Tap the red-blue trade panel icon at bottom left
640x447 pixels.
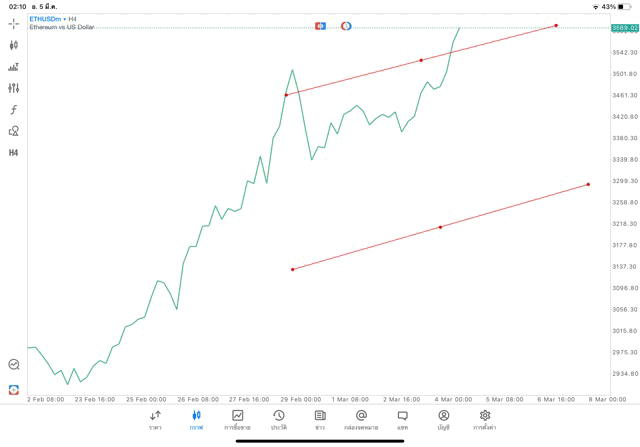(x=13, y=390)
